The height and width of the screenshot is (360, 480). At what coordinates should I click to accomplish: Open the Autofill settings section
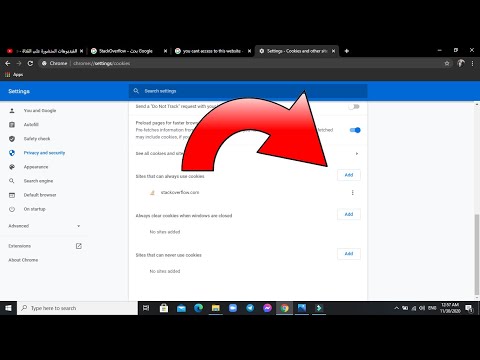pos(31,124)
